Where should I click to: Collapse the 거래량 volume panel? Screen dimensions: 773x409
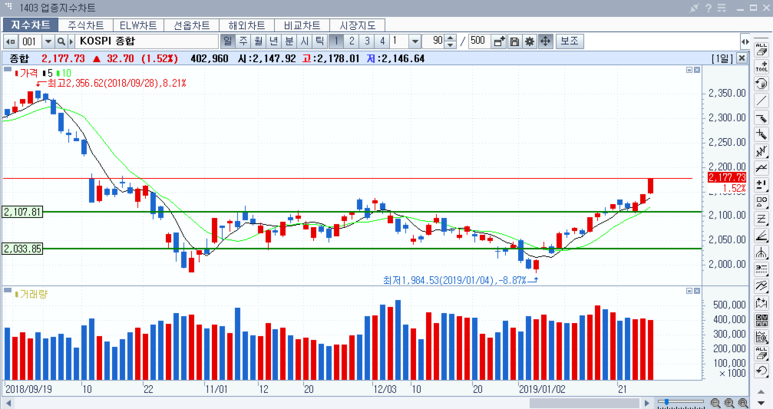point(690,291)
